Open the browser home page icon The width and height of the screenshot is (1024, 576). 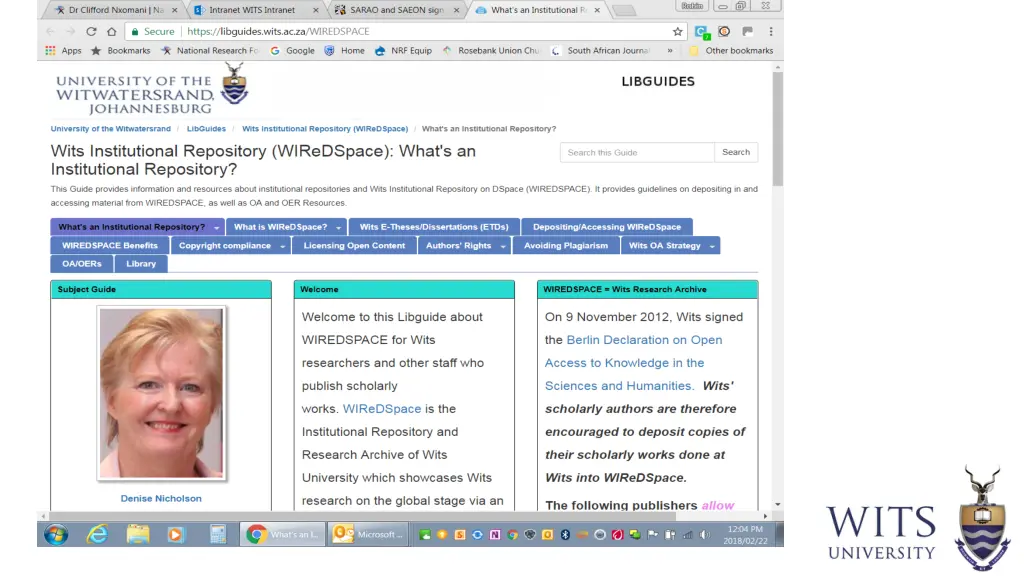112,31
